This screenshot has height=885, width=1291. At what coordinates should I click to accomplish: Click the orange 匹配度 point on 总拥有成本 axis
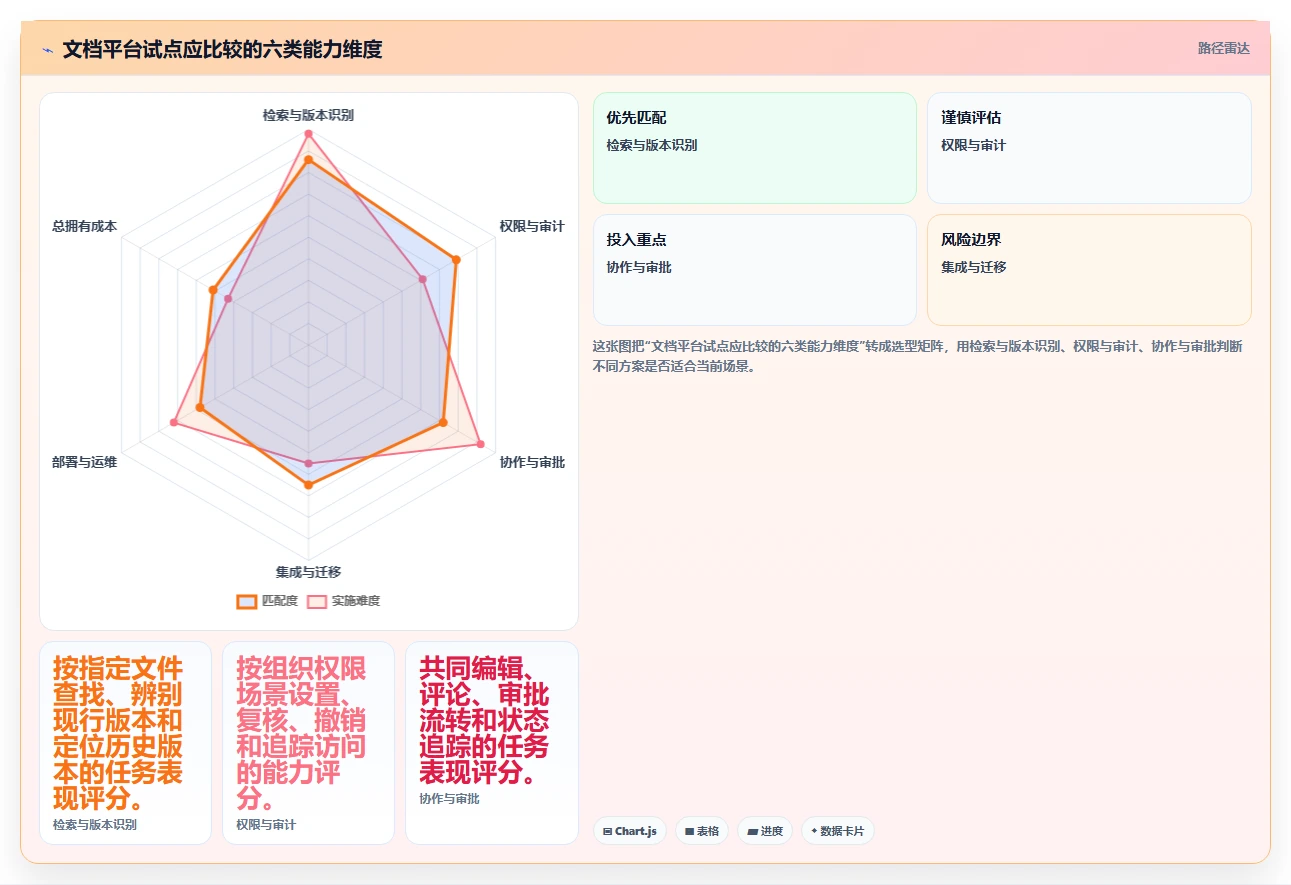click(x=212, y=290)
